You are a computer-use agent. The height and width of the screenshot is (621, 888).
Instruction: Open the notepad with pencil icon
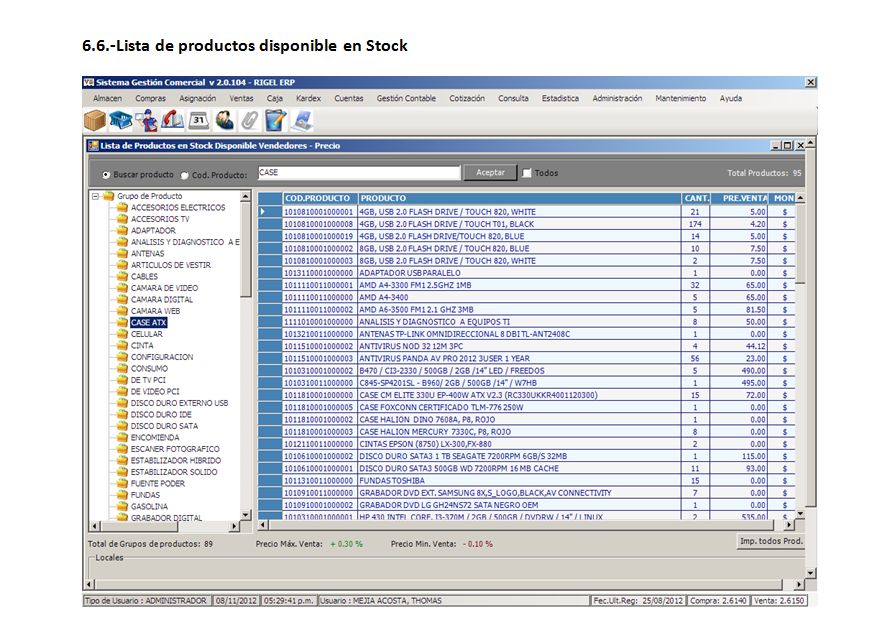[x=276, y=121]
